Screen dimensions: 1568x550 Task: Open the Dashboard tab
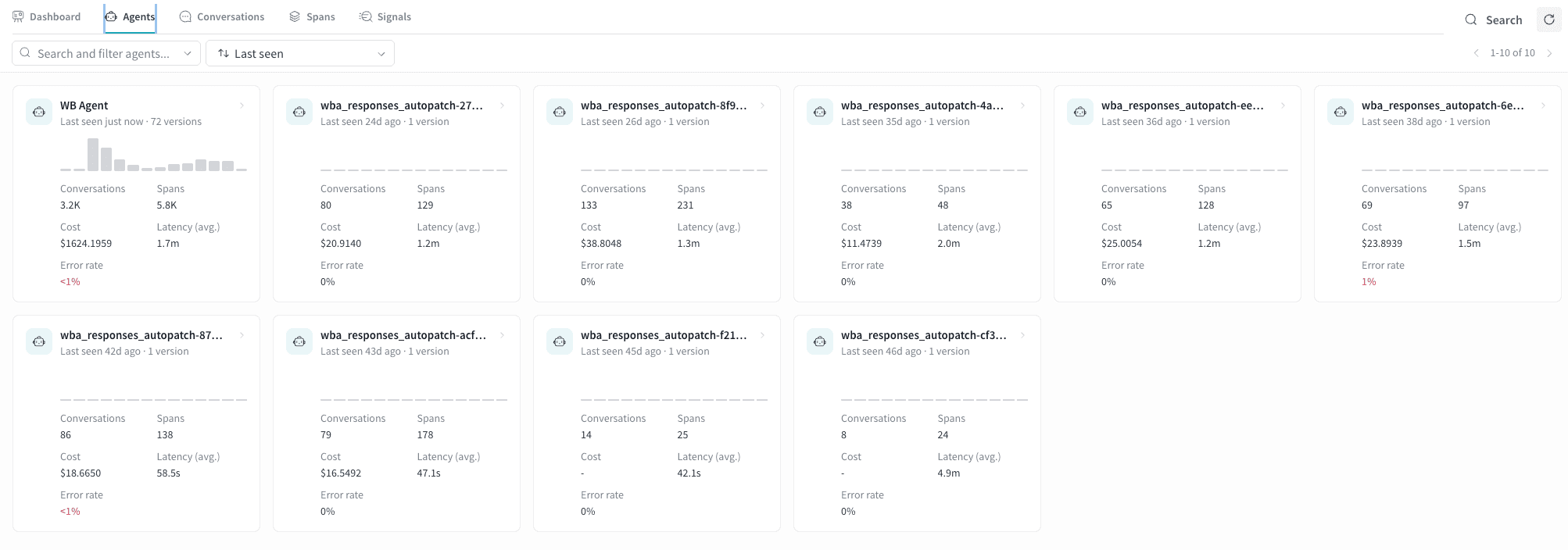tap(46, 17)
